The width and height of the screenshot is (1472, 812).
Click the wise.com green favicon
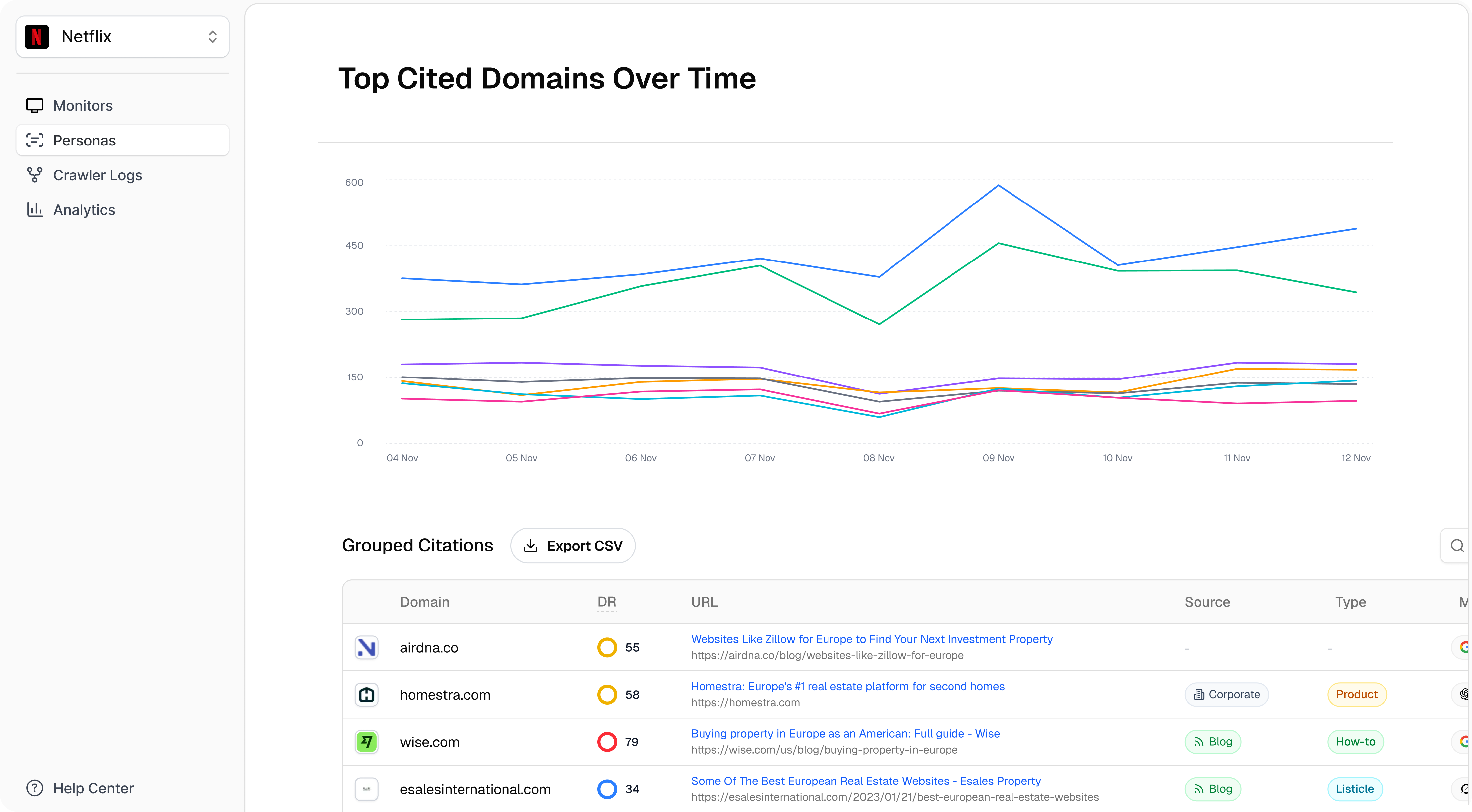coord(366,742)
